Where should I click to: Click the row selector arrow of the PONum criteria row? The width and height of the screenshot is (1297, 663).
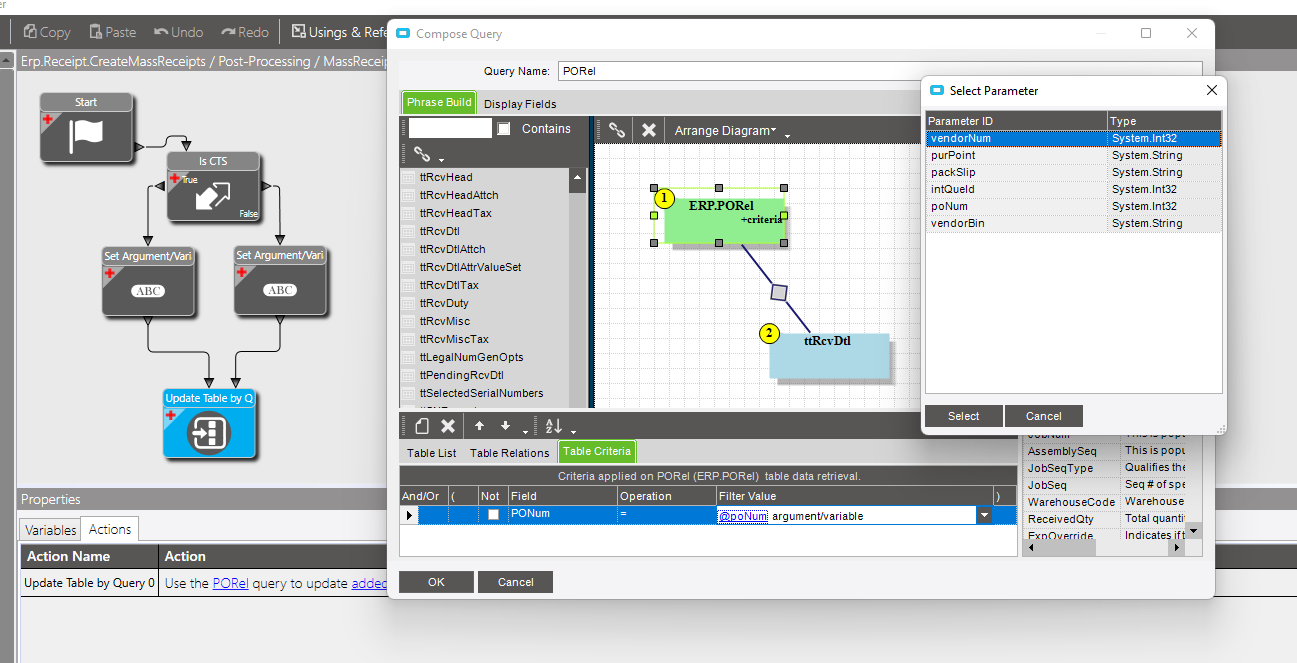click(x=408, y=515)
